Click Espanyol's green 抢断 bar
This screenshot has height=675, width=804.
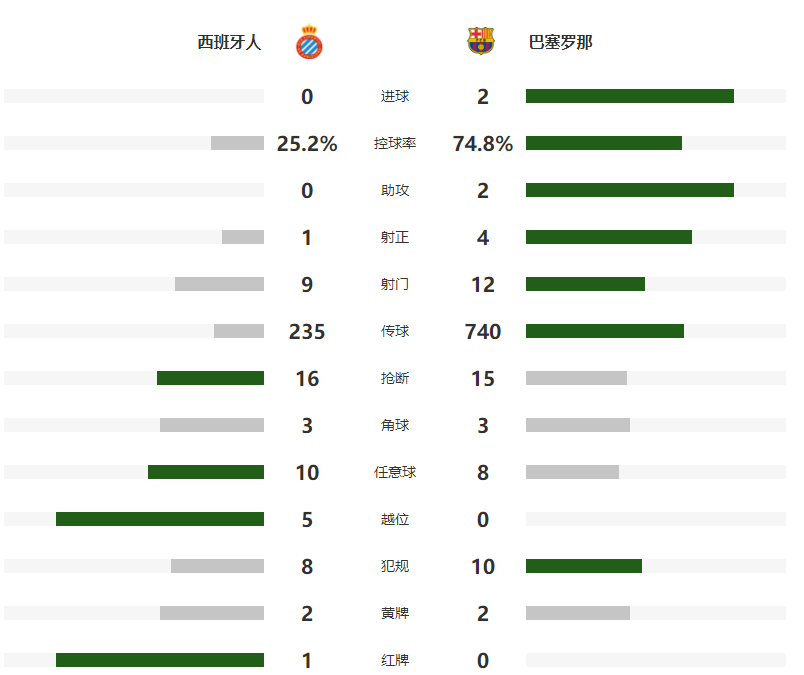point(210,378)
